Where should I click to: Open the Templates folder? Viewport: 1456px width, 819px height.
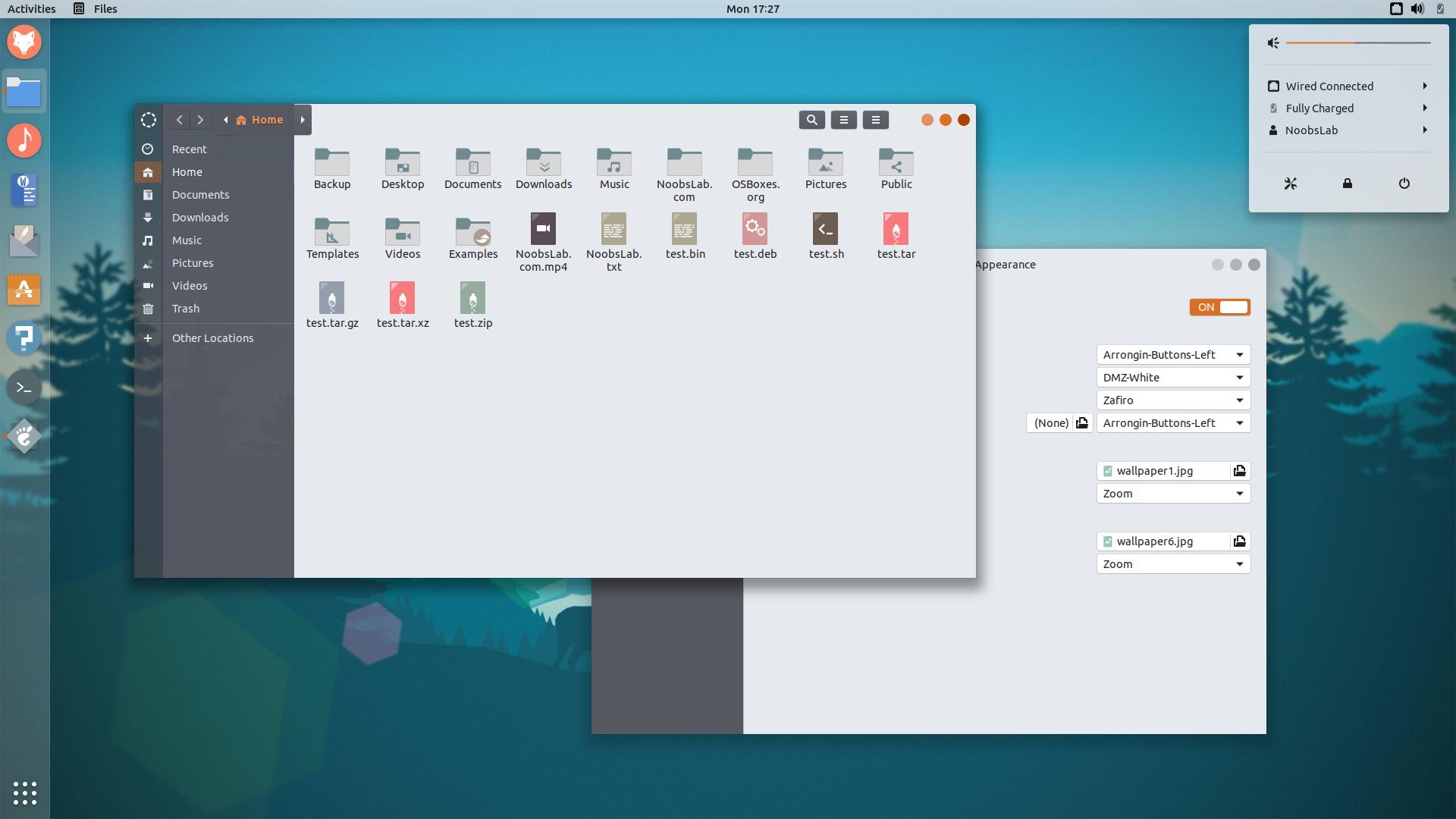click(x=332, y=238)
